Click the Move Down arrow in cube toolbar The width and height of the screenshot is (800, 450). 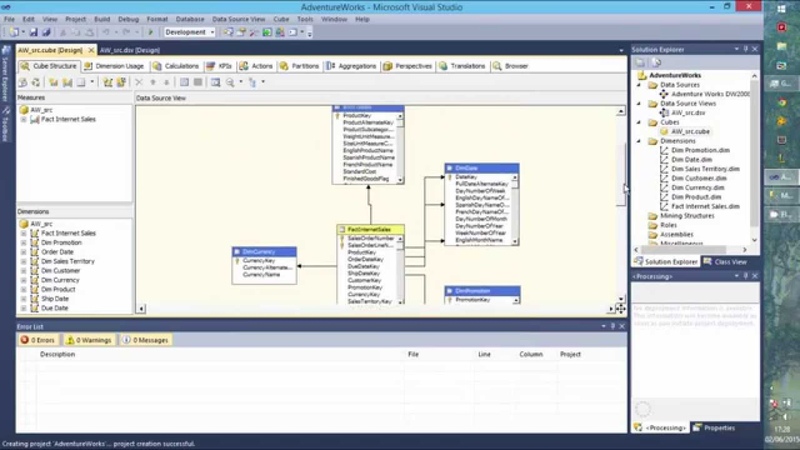point(166,82)
